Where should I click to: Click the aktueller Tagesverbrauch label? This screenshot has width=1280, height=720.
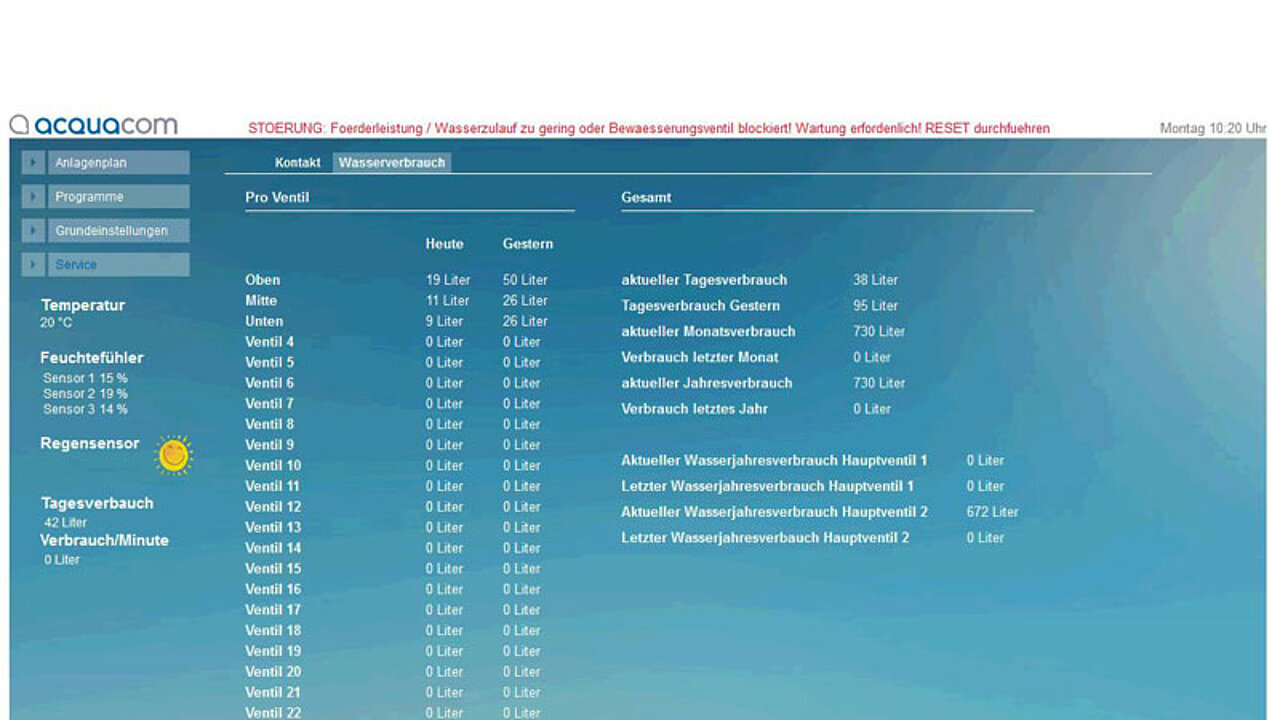point(704,280)
